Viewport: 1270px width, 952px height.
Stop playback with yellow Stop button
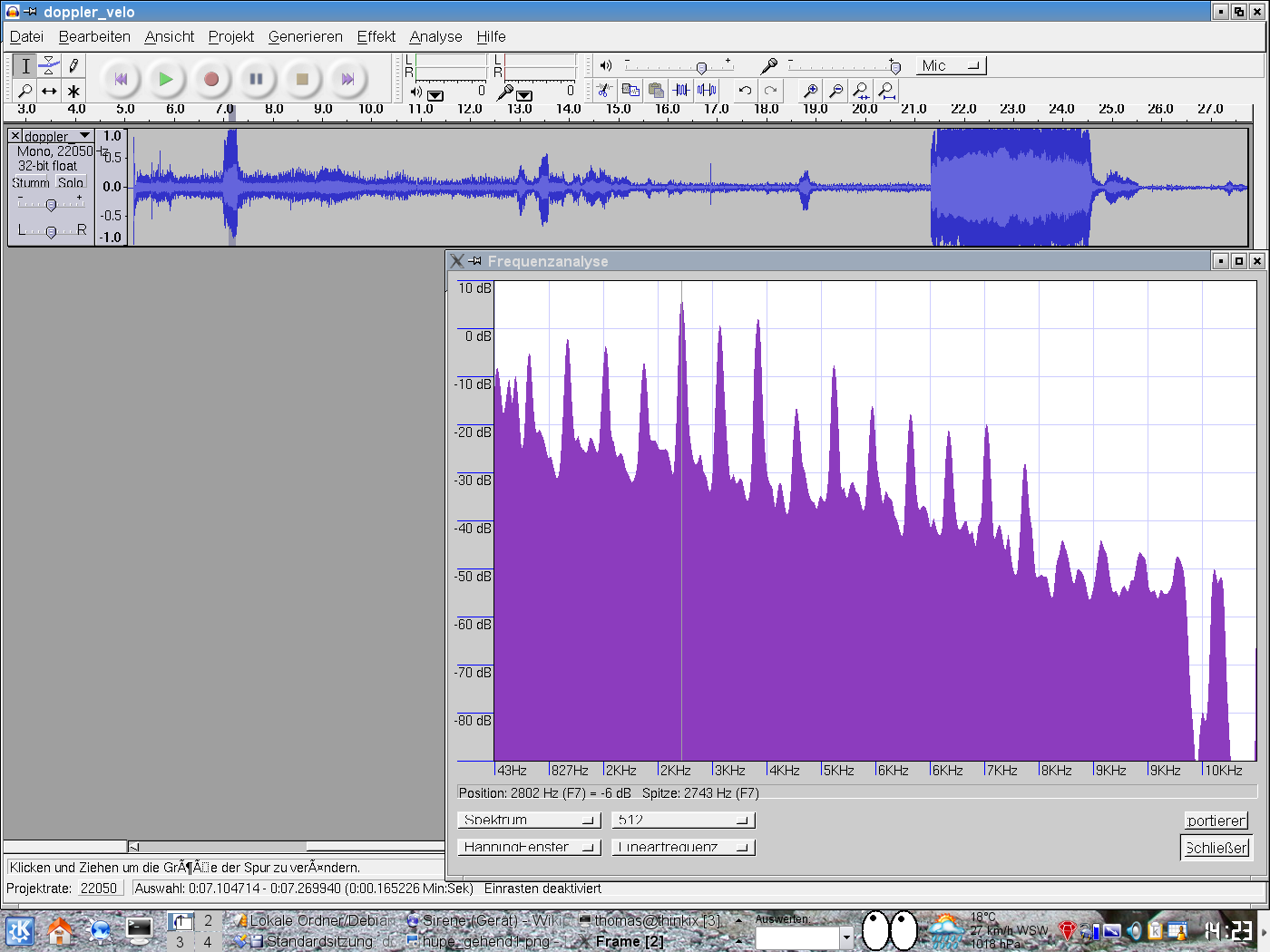[x=302, y=79]
